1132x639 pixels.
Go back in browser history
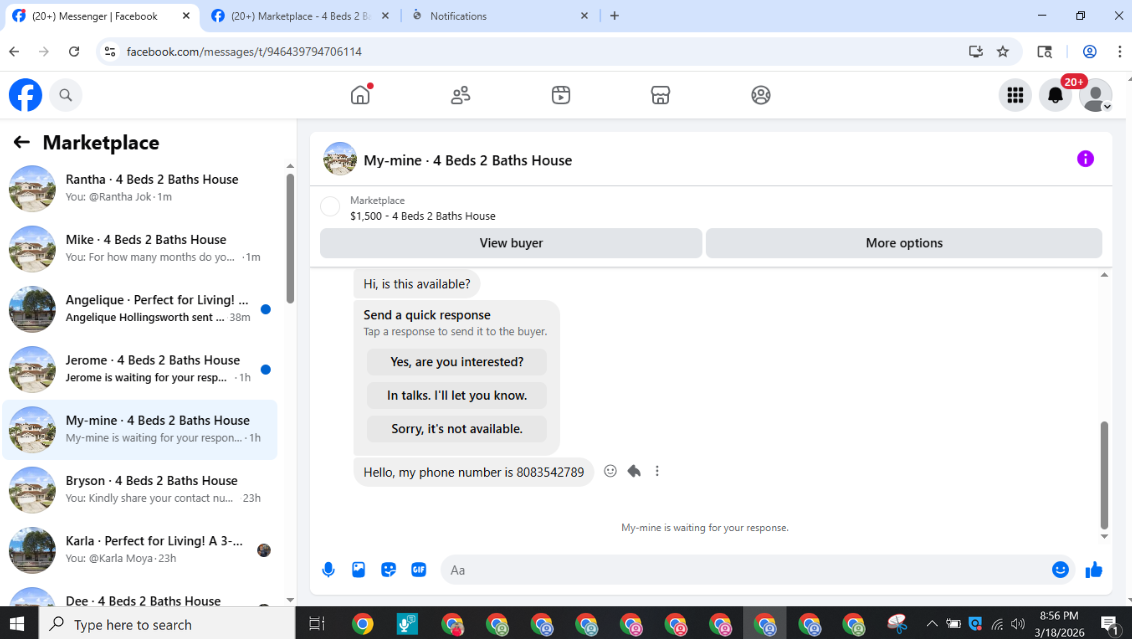pos(14,51)
